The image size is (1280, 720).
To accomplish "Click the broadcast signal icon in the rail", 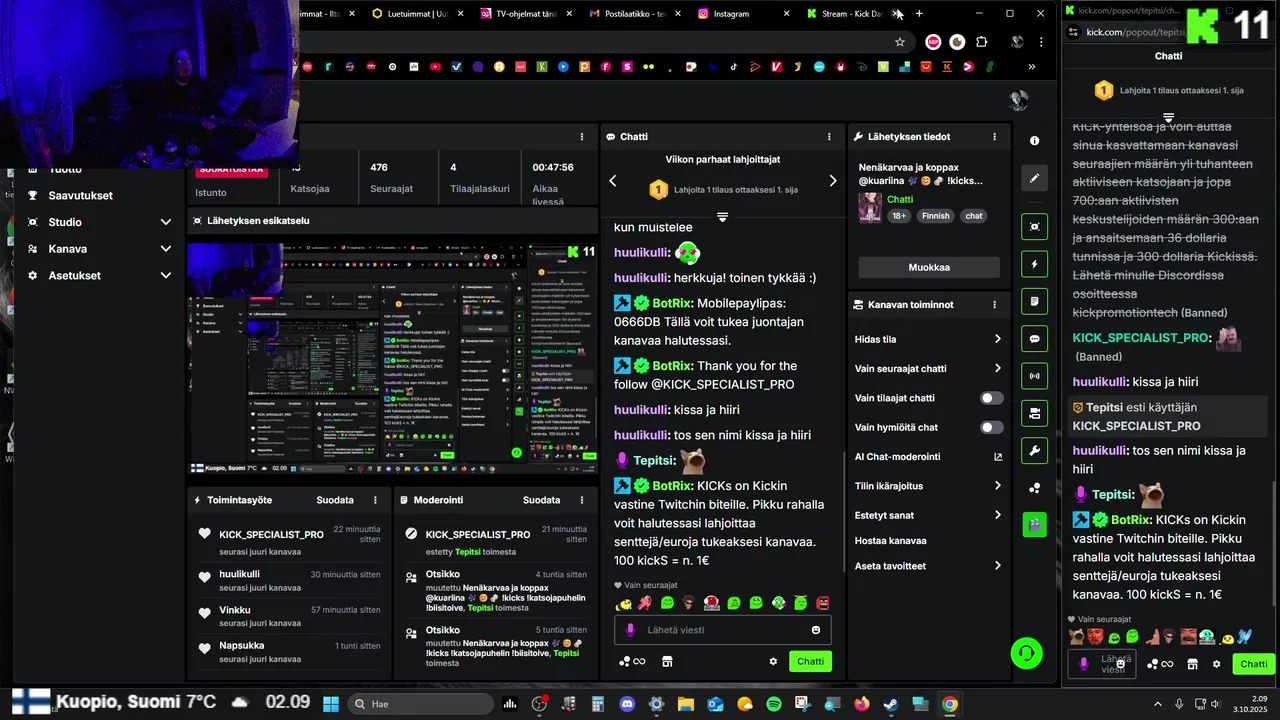I will click(1035, 376).
